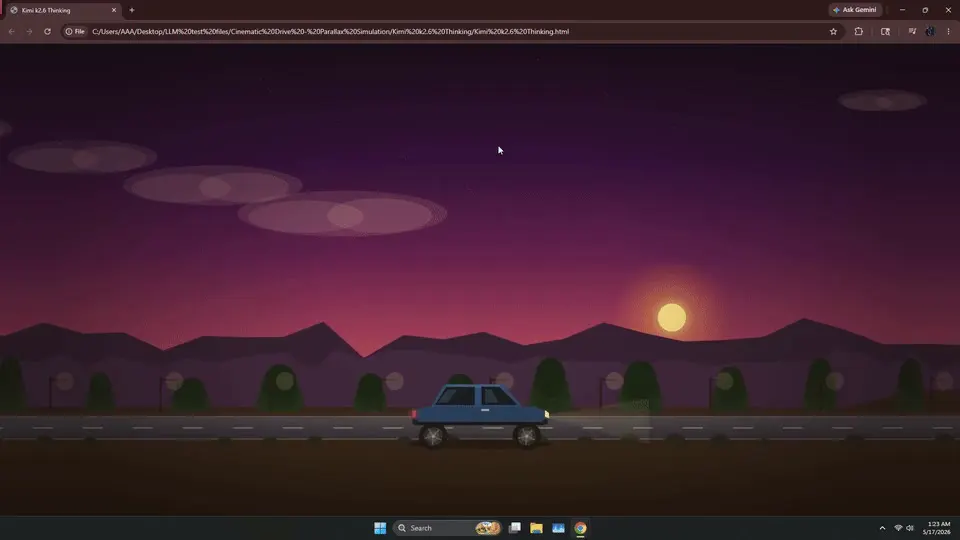Click the Ask Gemini button

(x=855, y=10)
